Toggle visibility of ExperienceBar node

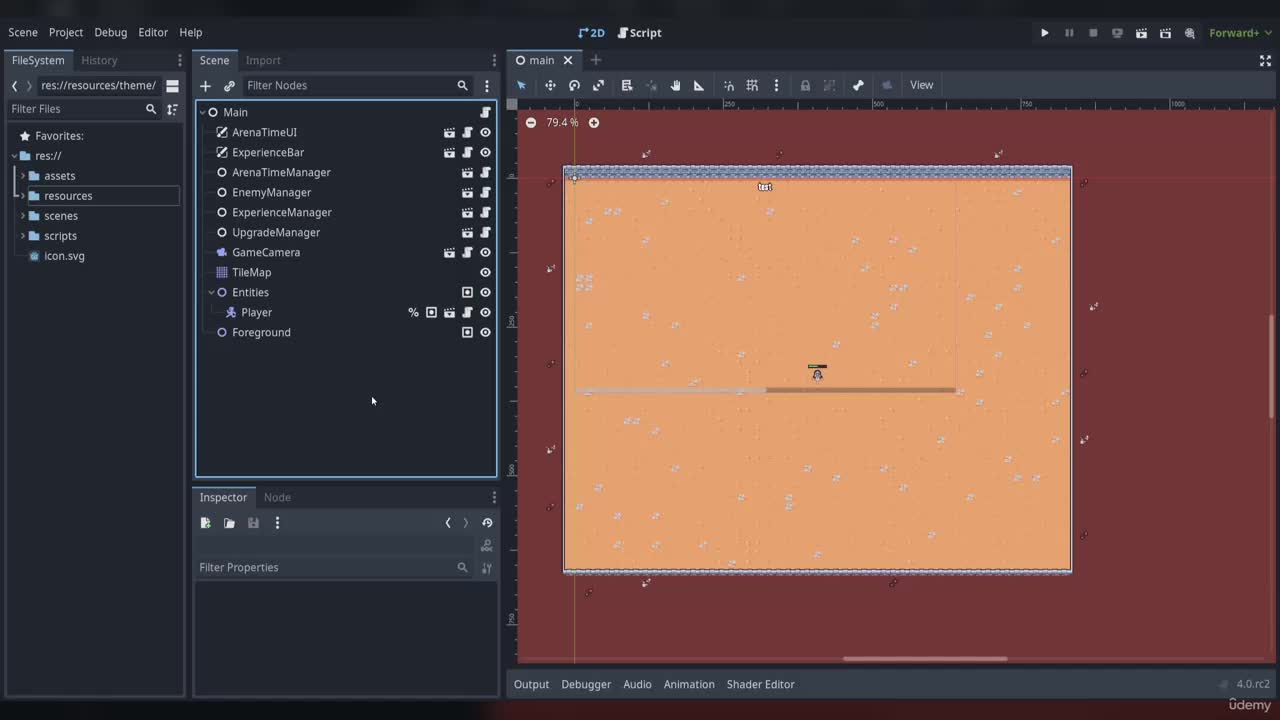[485, 152]
